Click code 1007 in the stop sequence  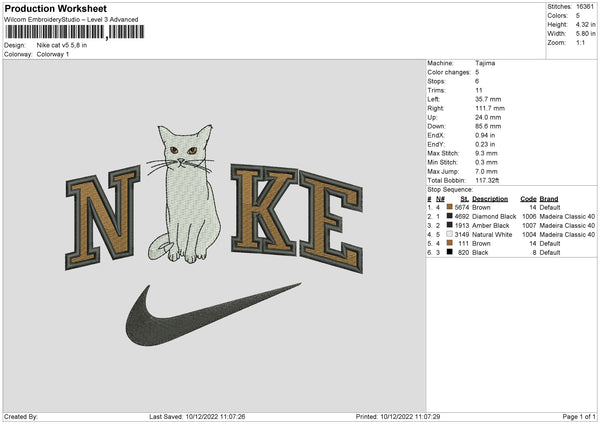529,225
